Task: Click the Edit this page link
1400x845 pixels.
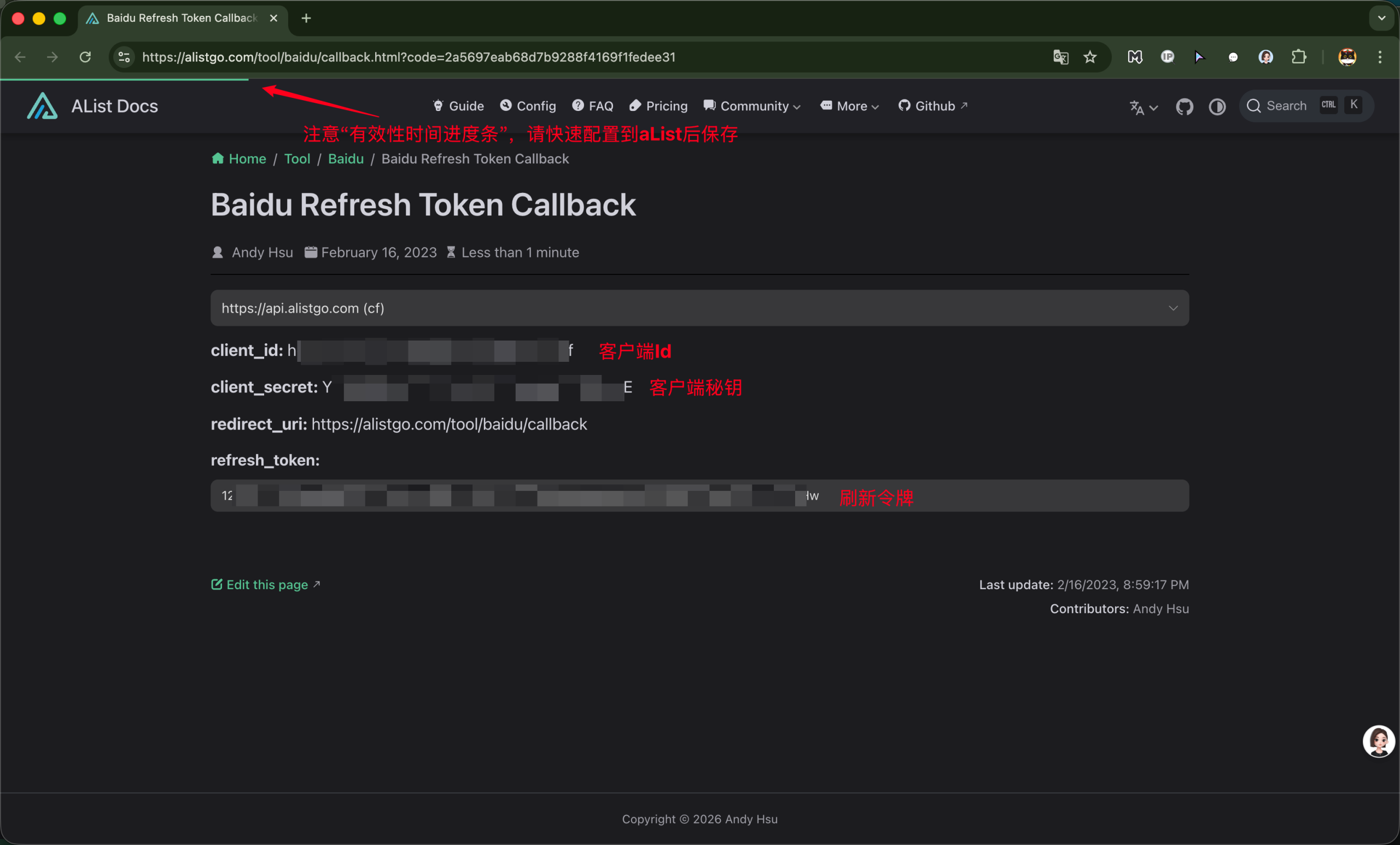Action: 266,584
